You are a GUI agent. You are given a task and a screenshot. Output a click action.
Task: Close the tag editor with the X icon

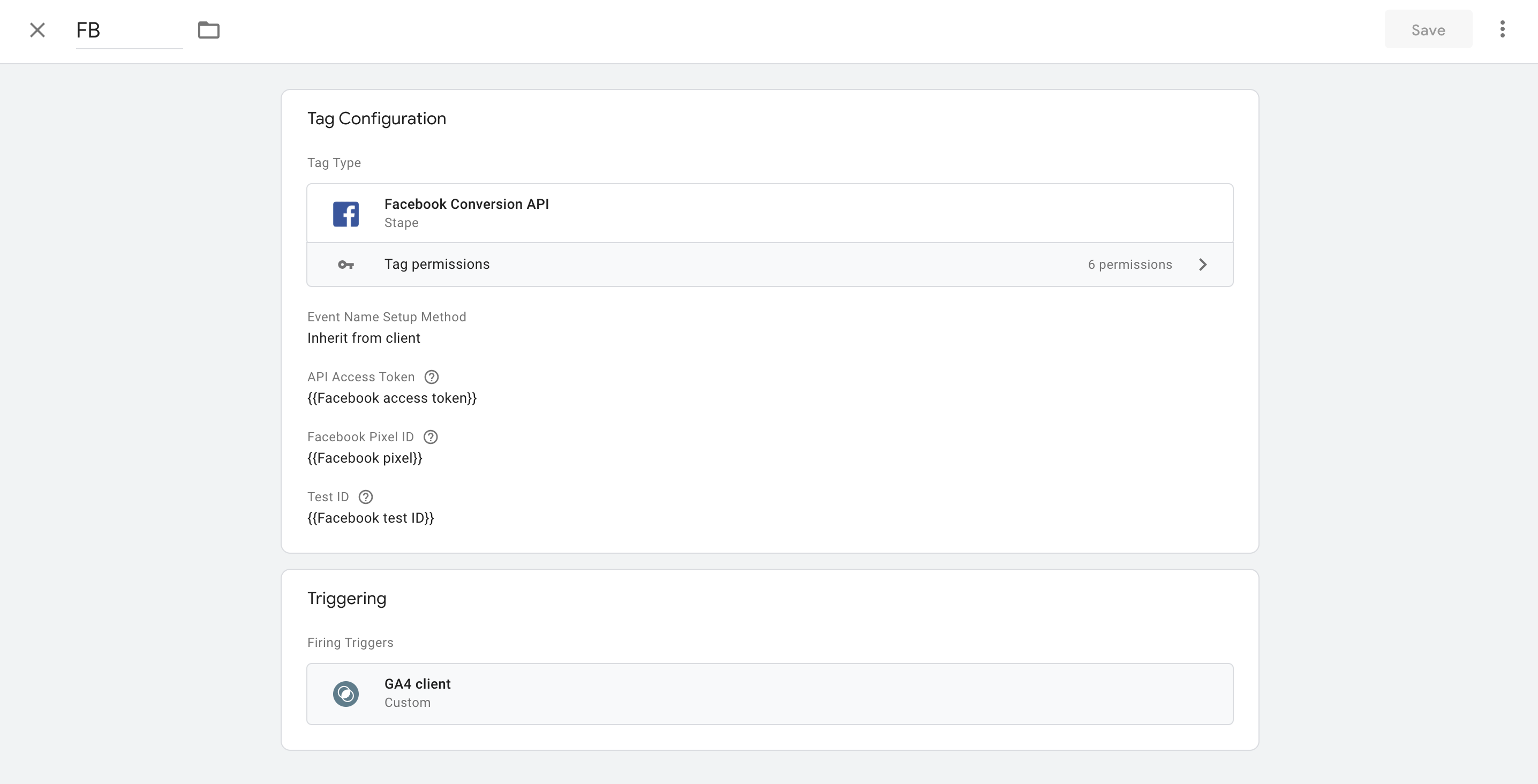(x=37, y=30)
